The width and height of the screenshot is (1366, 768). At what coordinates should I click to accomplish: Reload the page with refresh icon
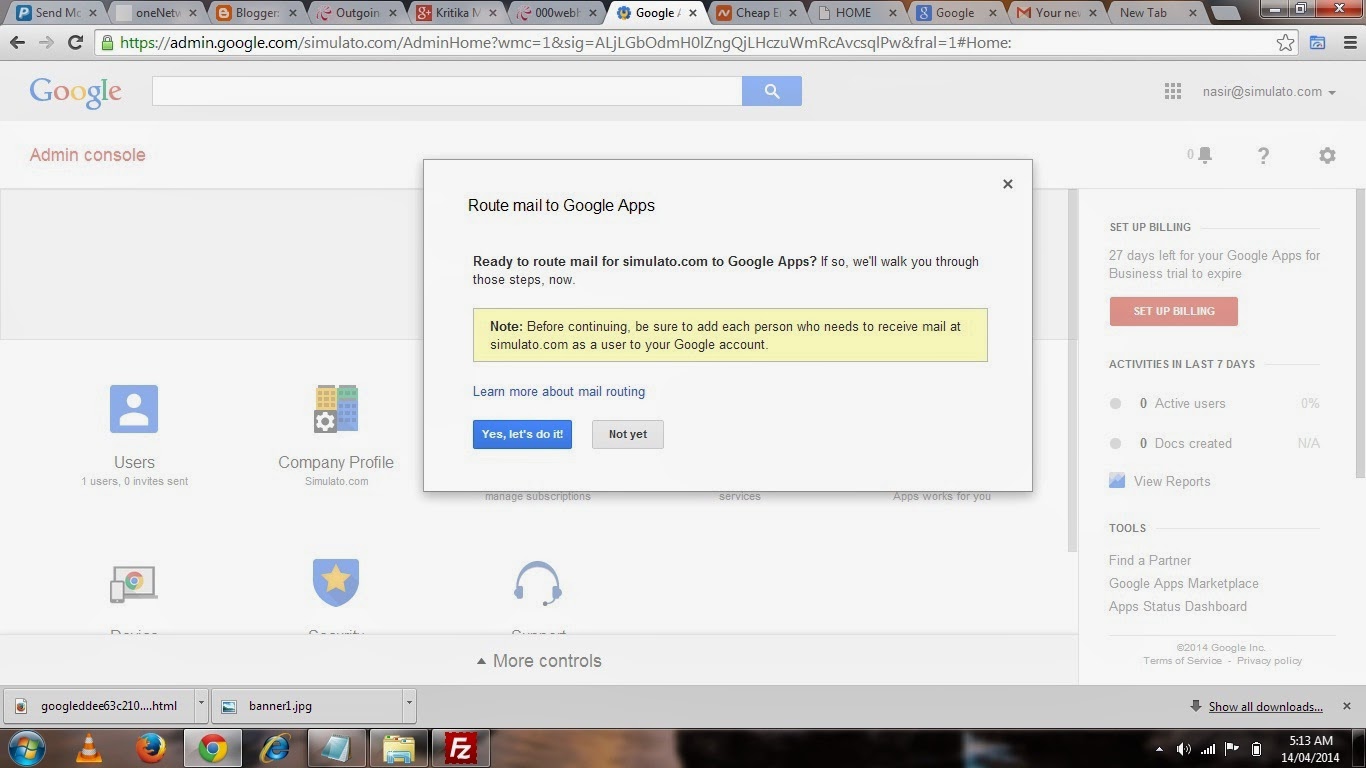click(x=75, y=43)
